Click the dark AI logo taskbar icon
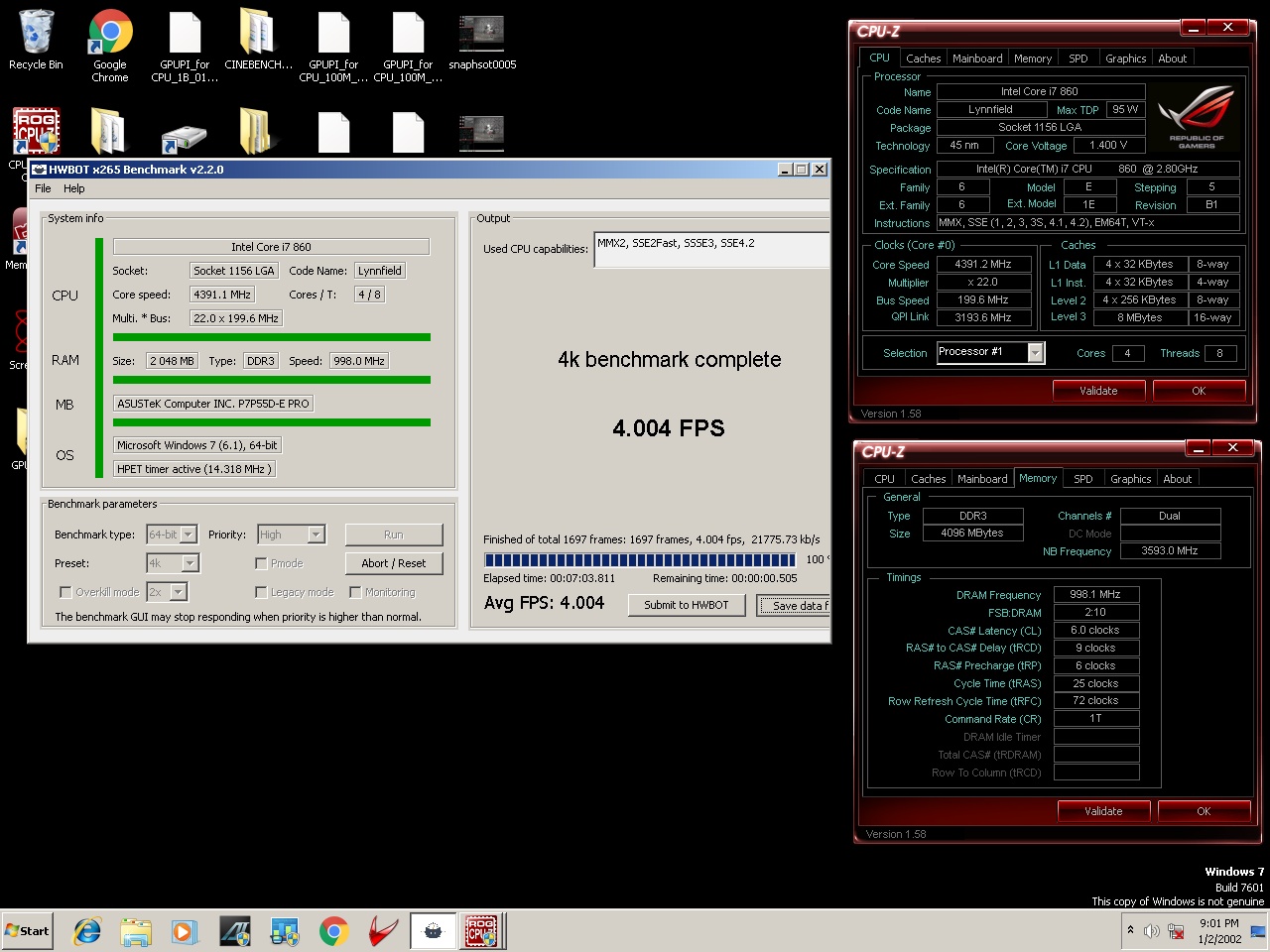Image resolution: width=1270 pixels, height=952 pixels. pyautogui.click(x=235, y=931)
